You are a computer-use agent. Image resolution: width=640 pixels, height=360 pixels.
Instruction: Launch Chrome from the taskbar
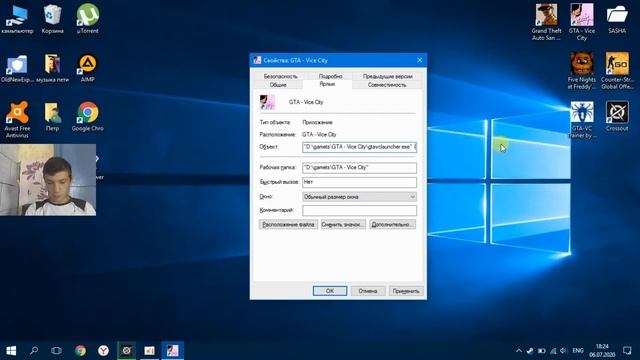click(80, 351)
